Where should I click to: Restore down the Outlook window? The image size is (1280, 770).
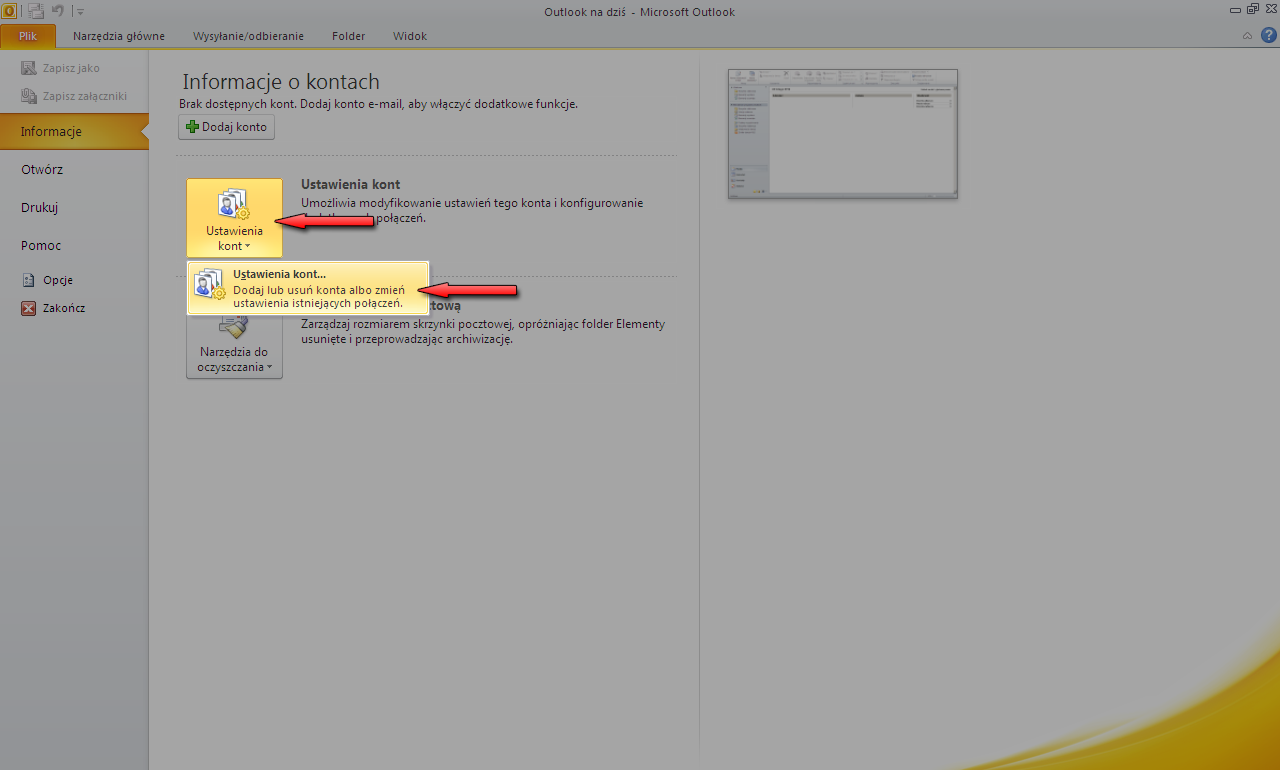[x=1252, y=9]
